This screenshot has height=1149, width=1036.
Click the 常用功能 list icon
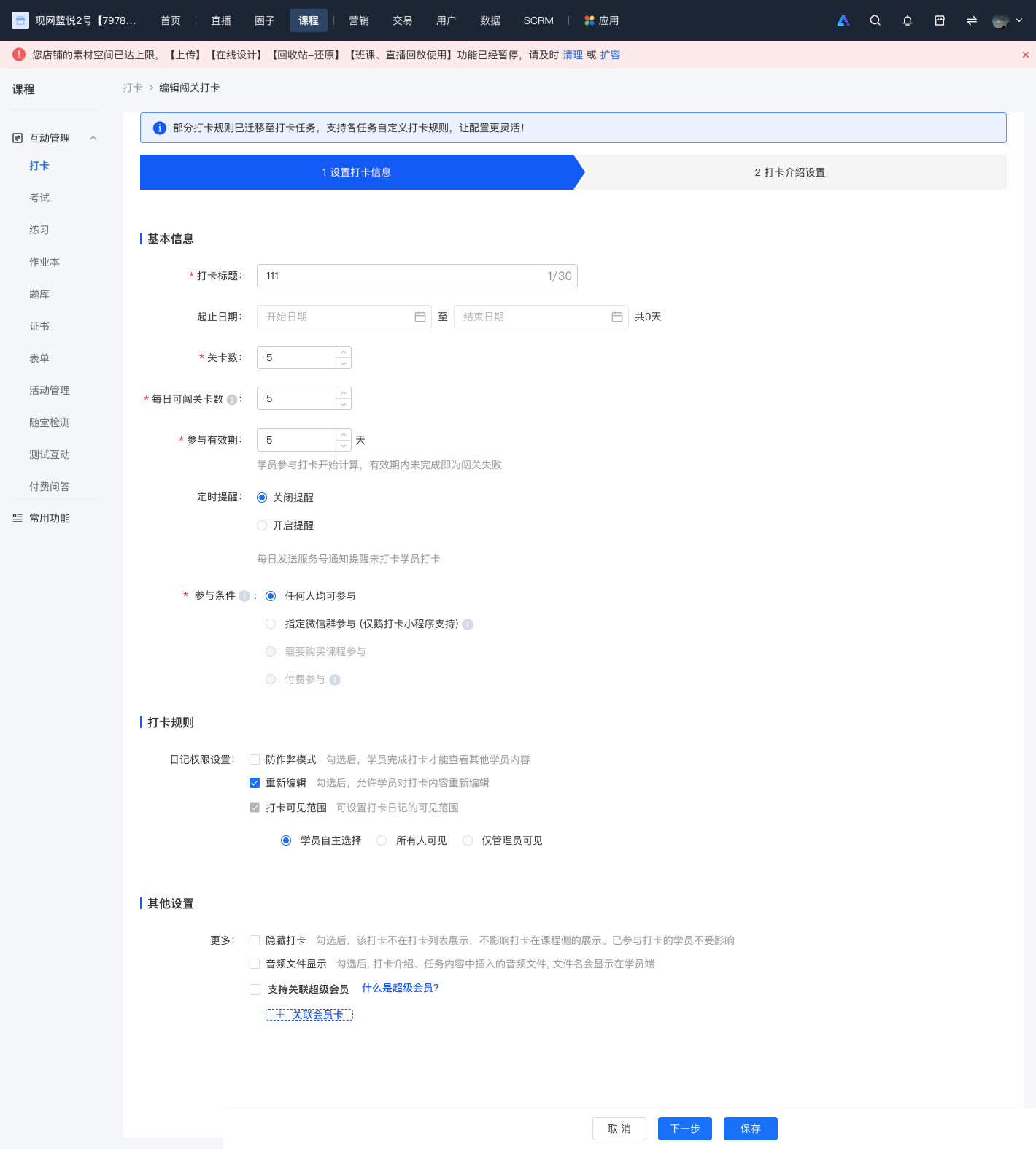(18, 518)
